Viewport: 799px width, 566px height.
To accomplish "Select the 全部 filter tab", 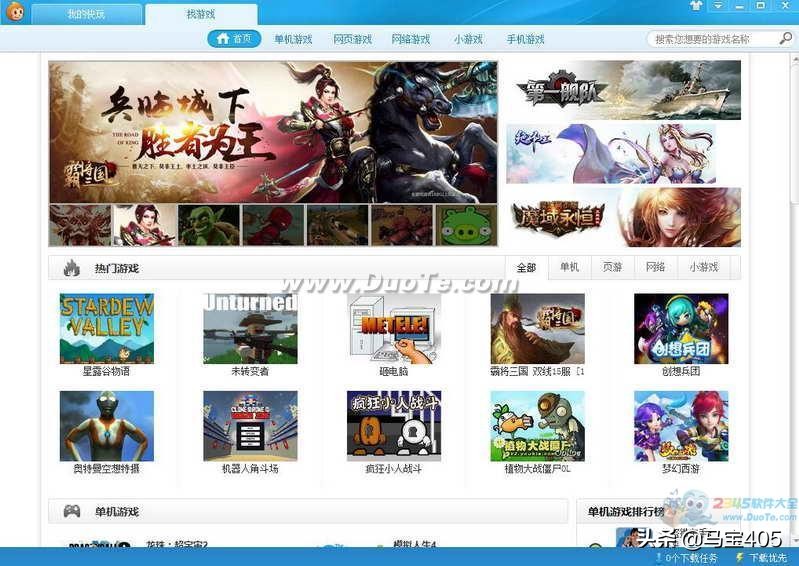I will [x=526, y=267].
